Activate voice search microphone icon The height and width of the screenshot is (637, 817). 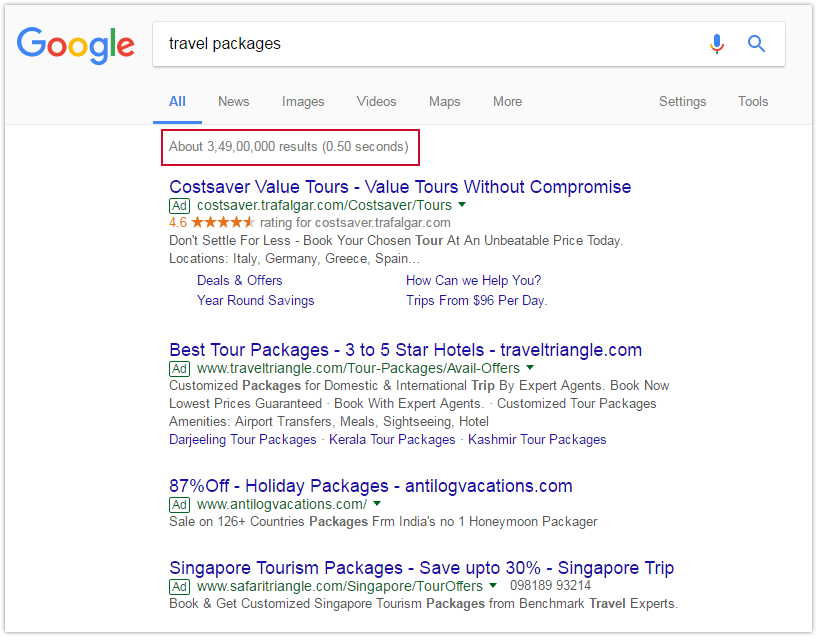coord(717,44)
